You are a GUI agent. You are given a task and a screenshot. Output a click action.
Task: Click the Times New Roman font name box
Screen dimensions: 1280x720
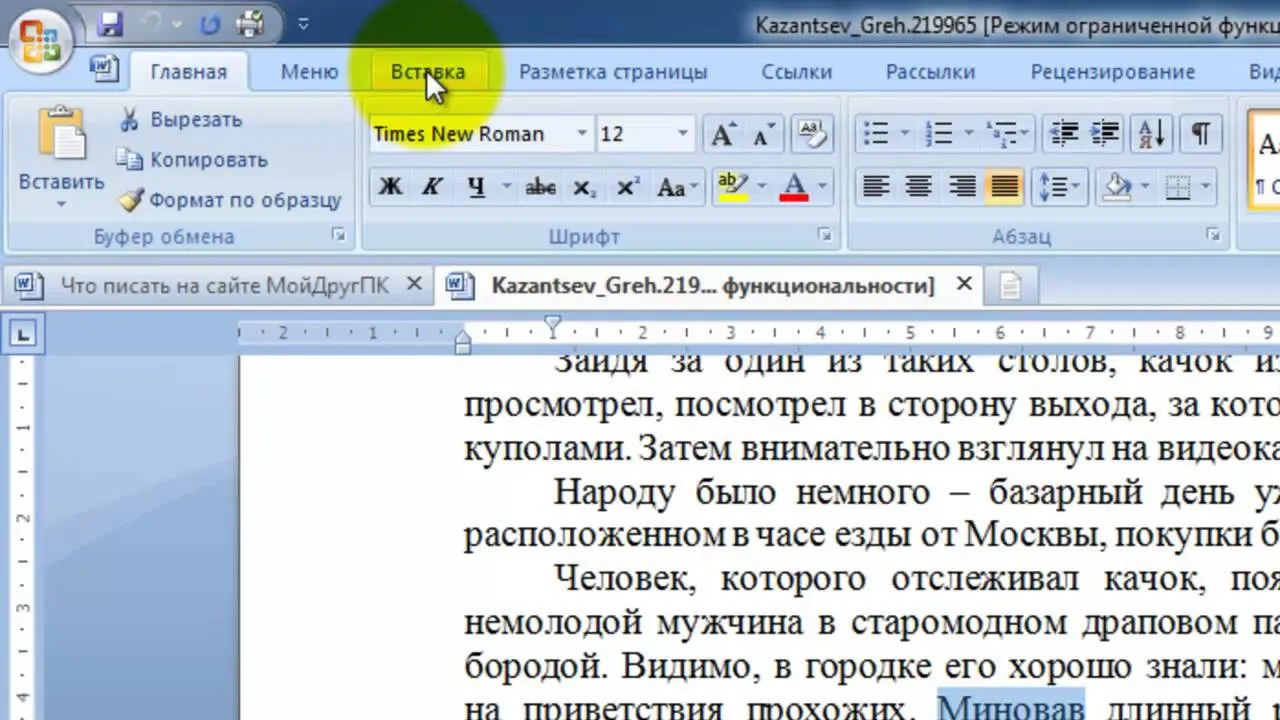click(470, 134)
